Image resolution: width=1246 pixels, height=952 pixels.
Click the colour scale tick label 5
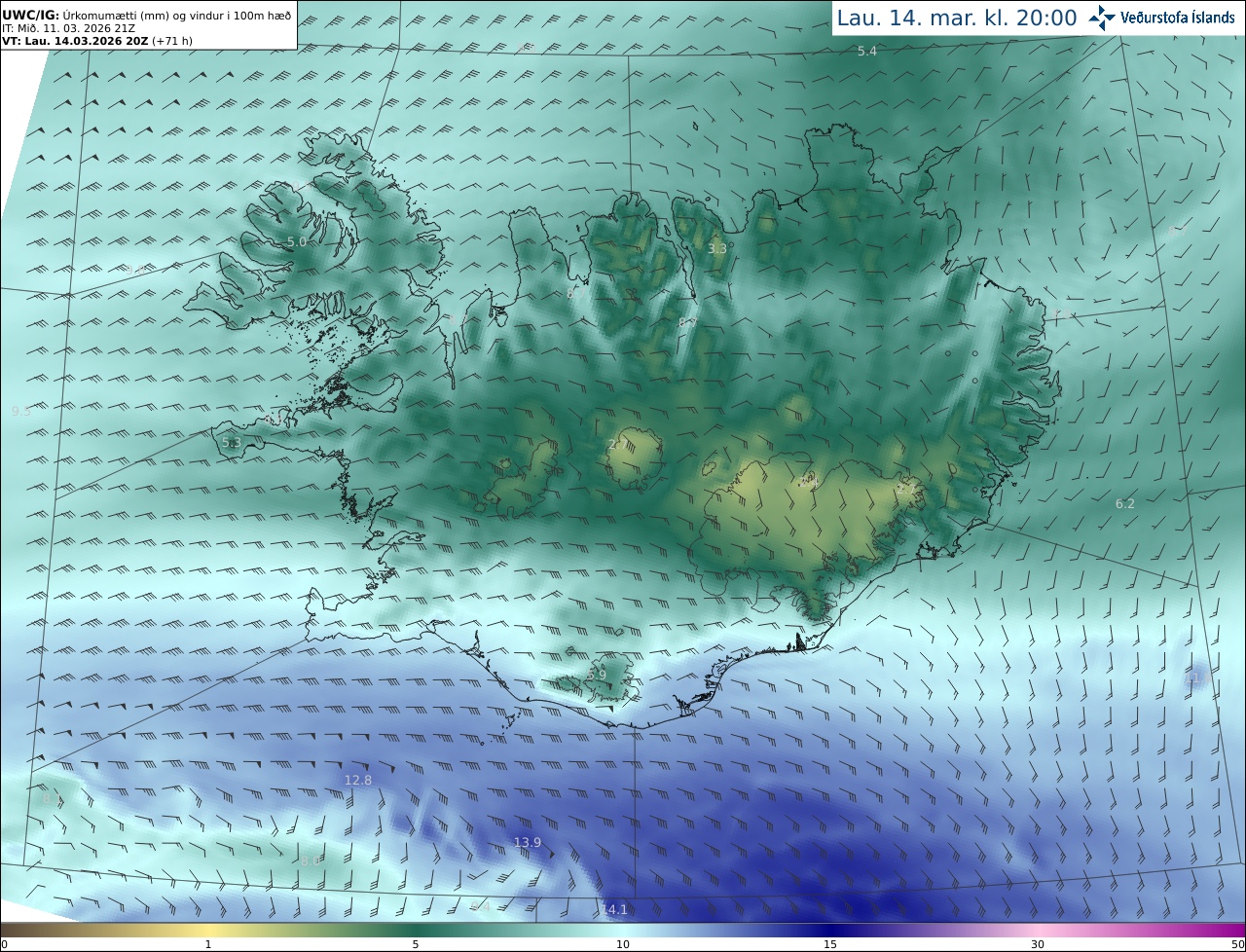point(416,944)
